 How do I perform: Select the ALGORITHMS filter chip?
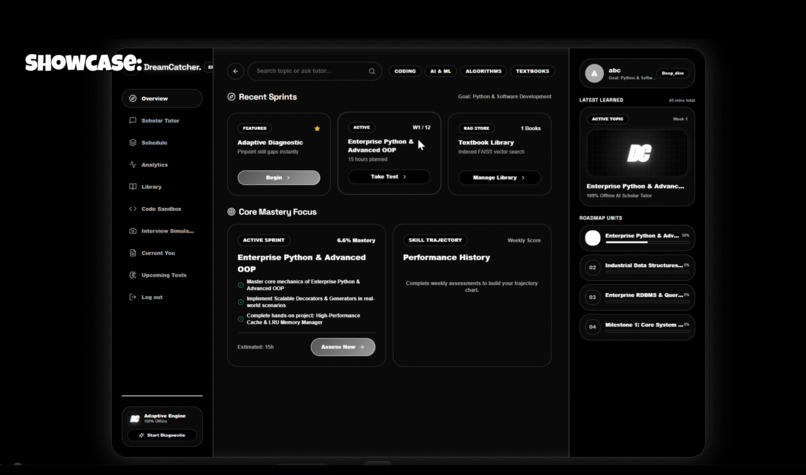coord(483,71)
